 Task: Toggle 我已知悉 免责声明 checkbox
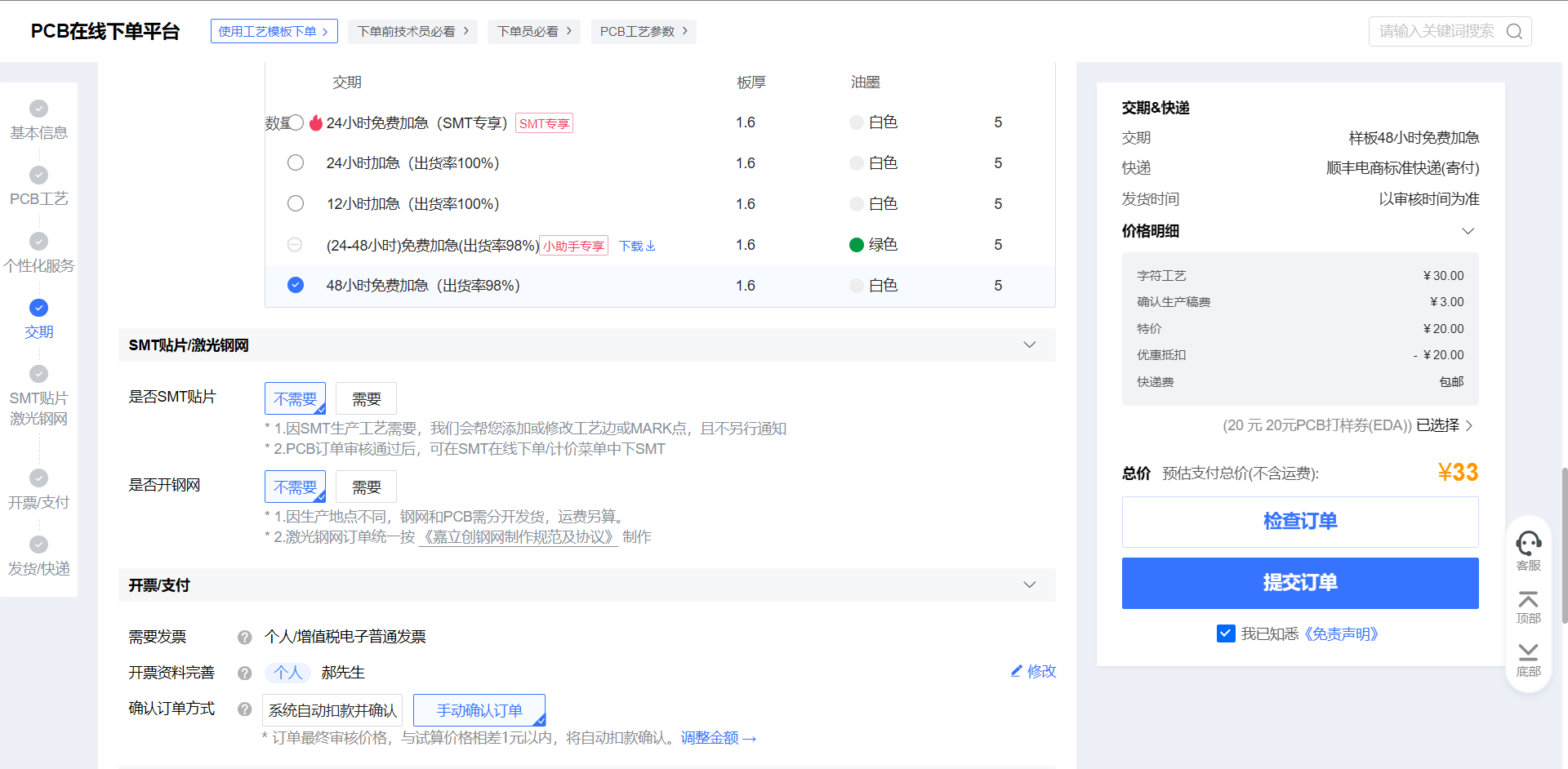1226,633
